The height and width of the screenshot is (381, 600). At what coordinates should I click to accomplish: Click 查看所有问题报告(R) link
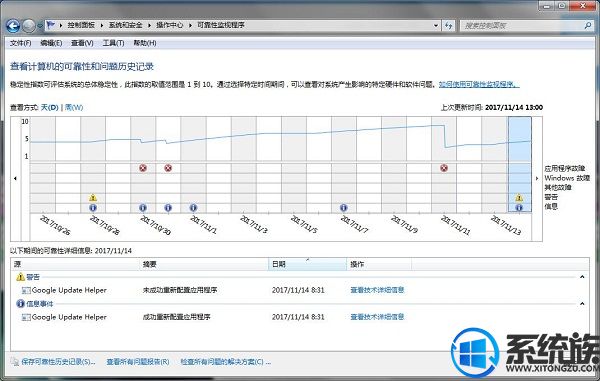[x=138, y=362]
